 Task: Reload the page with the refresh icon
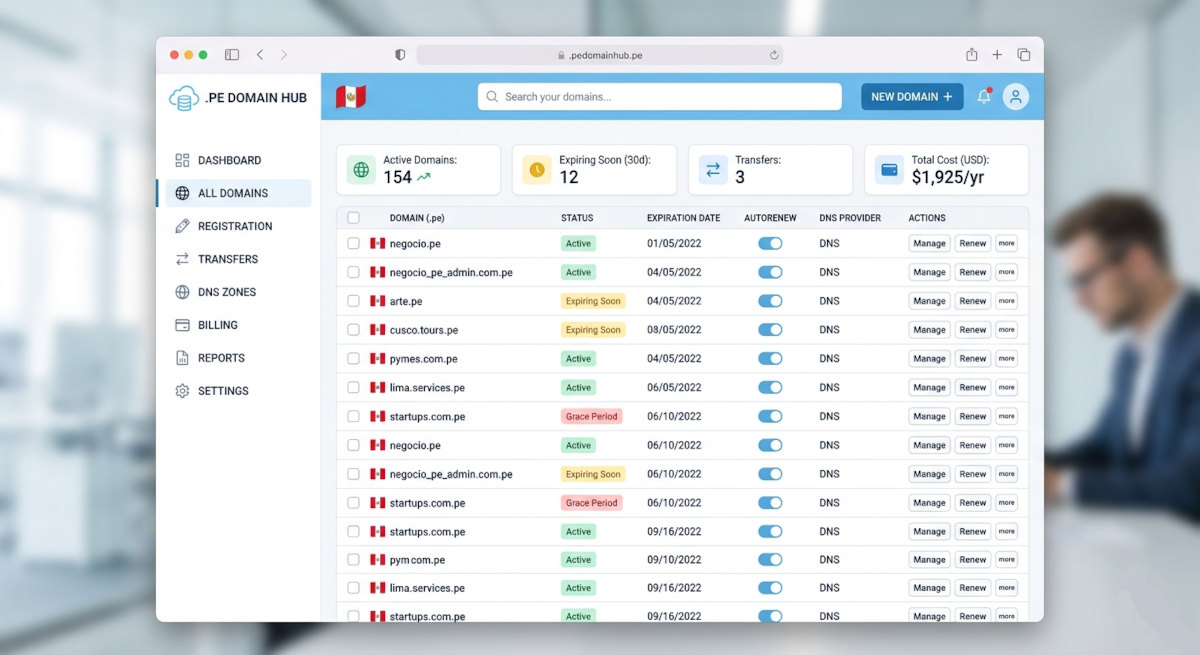(x=774, y=56)
